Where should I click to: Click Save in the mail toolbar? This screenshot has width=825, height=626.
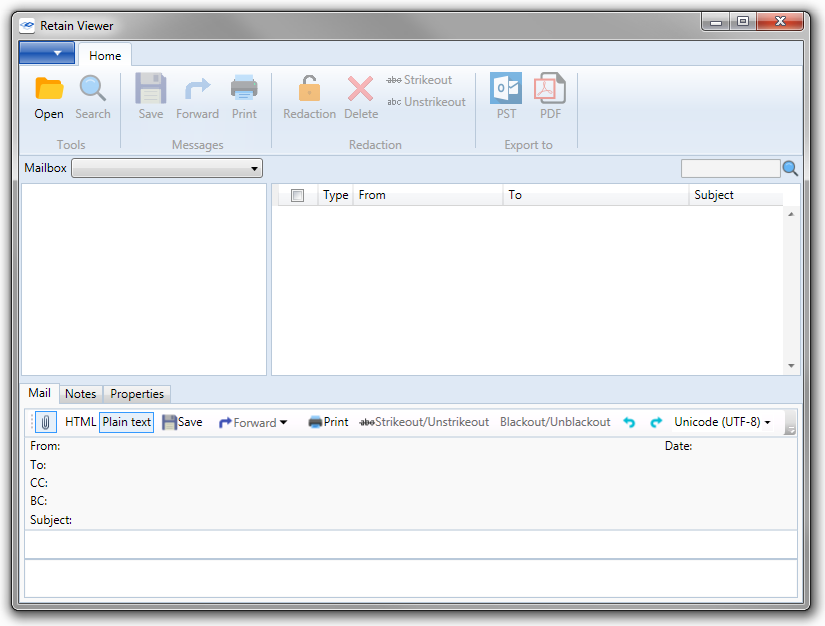pyautogui.click(x=182, y=422)
